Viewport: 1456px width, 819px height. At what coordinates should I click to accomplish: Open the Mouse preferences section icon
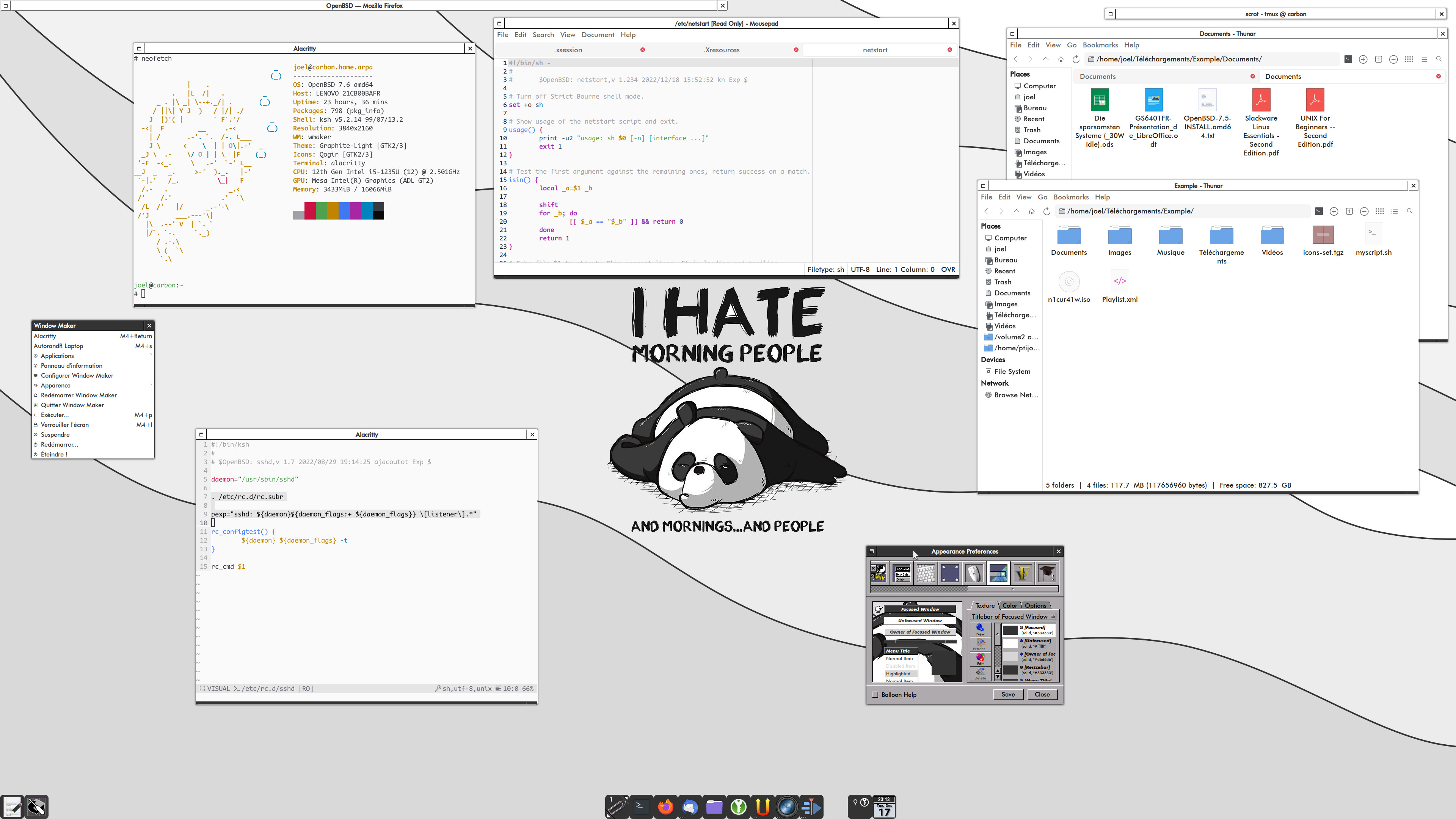pyautogui.click(x=974, y=573)
